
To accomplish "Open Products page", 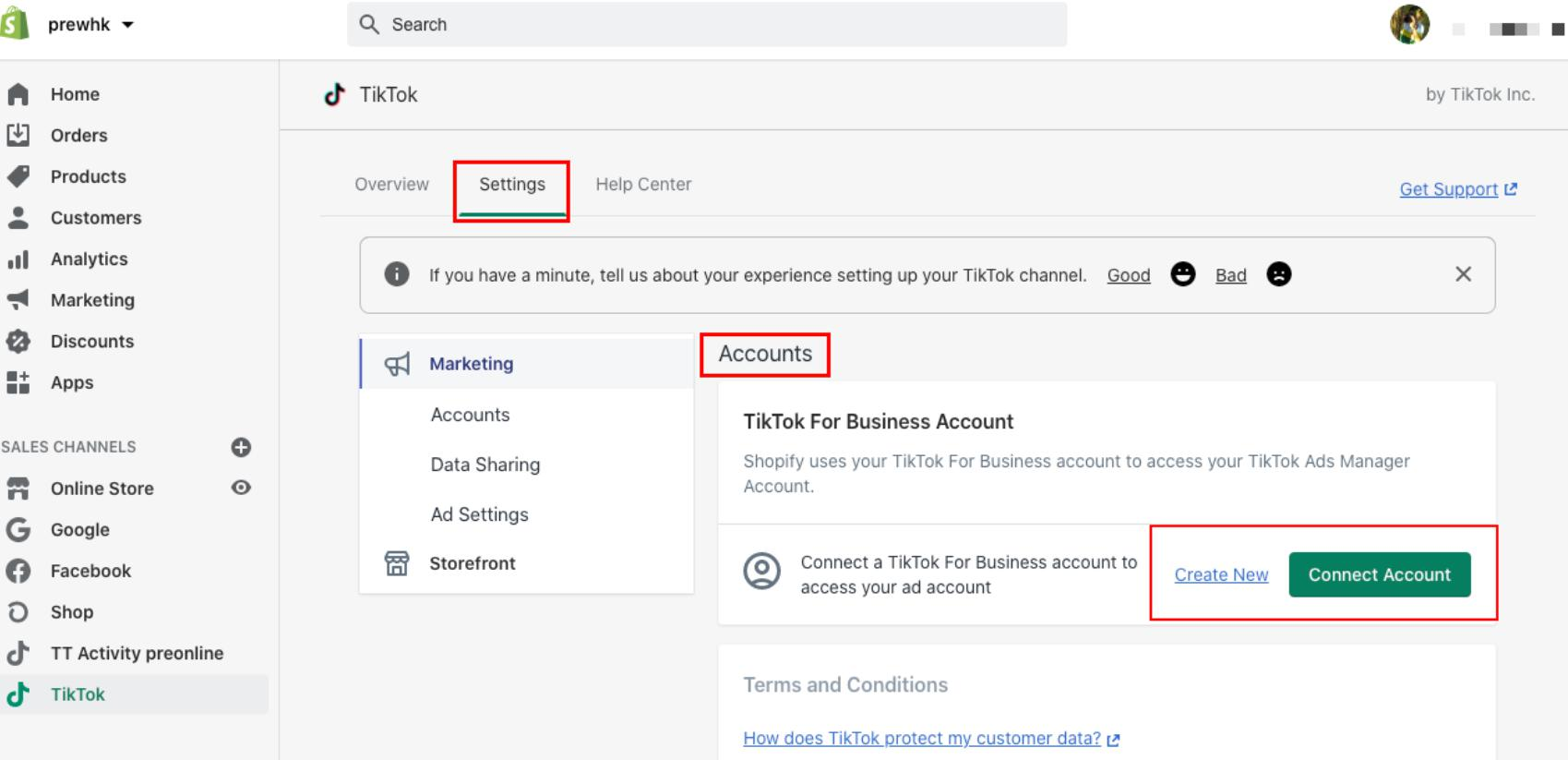I will tap(88, 176).
